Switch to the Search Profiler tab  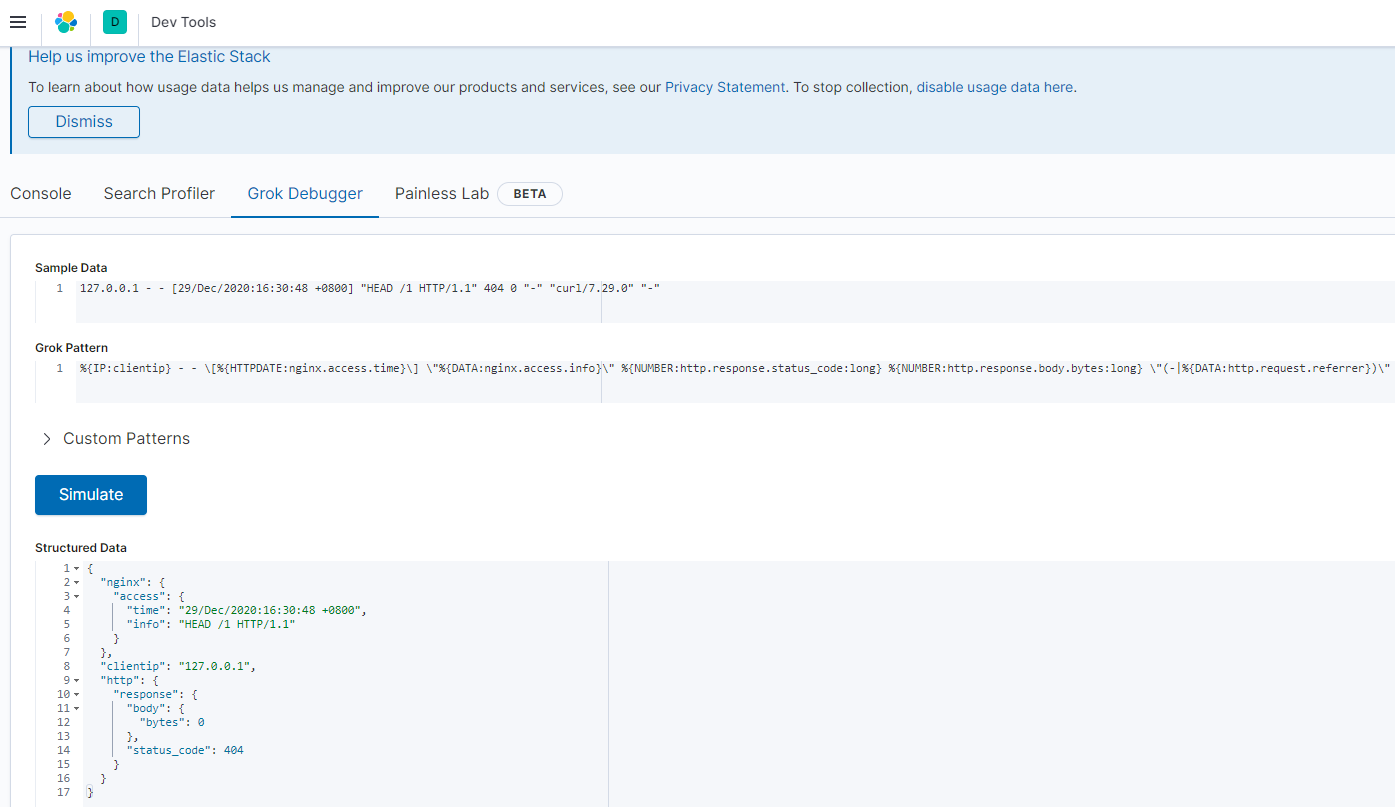pyautogui.click(x=159, y=193)
